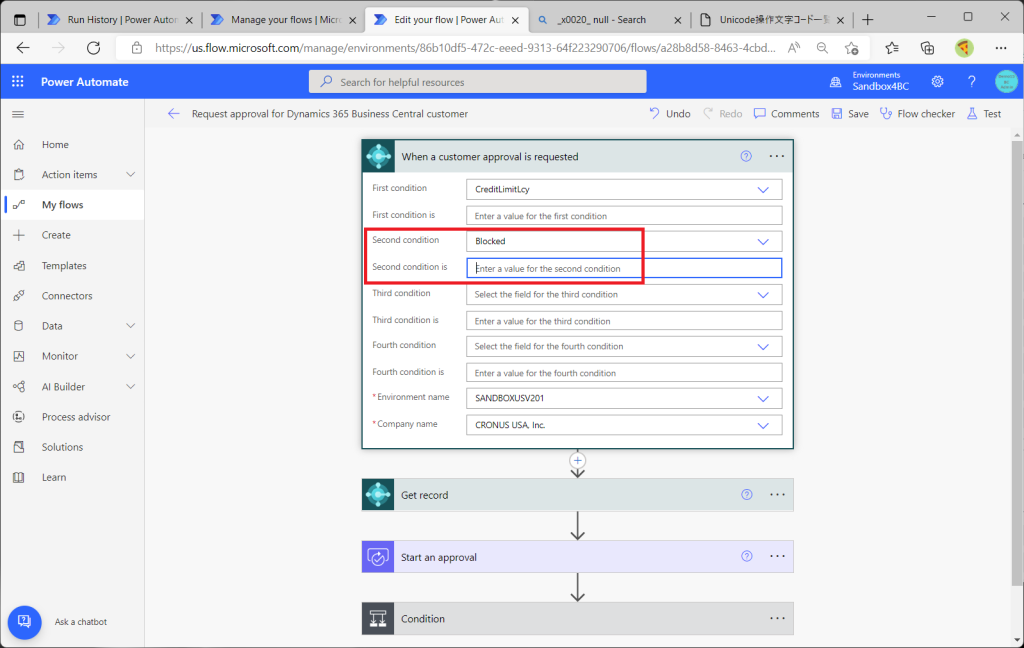Click the Templates icon in sidebar
This screenshot has width=1024, height=648.
point(19,266)
